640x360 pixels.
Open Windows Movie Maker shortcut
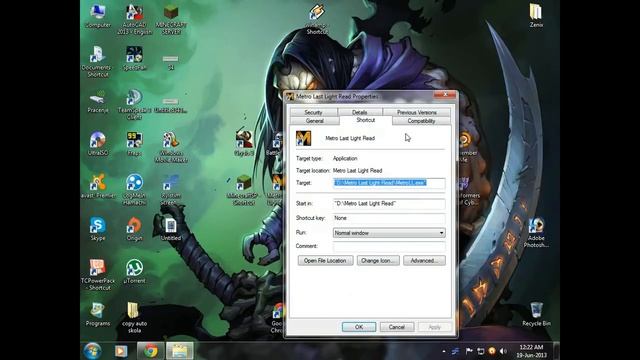pos(171,147)
